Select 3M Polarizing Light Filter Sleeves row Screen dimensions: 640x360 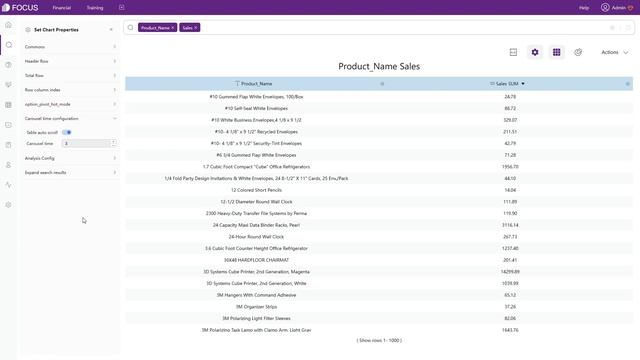(x=379, y=318)
